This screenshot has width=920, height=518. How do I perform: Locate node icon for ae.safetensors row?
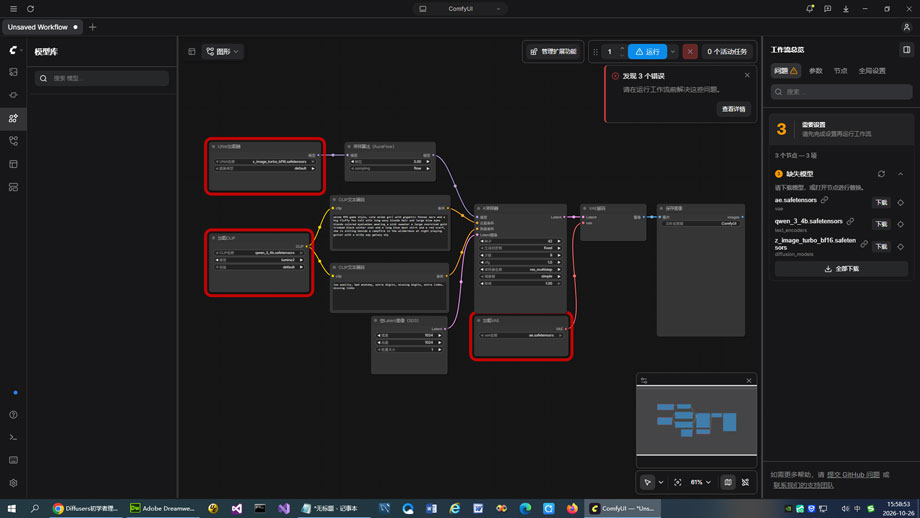click(901, 202)
